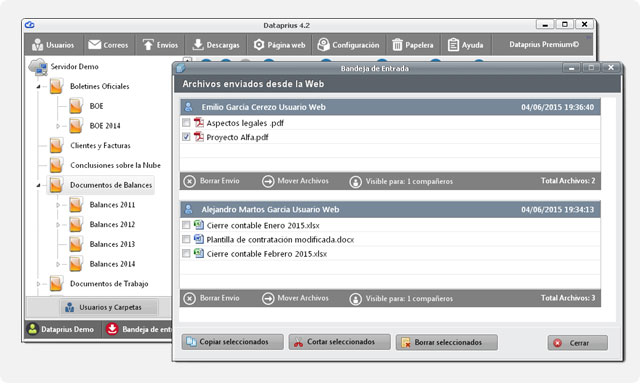Click Visible para compañeros in Alejandro's shipment
Image resolution: width=640 pixels, height=385 pixels.
401,299
